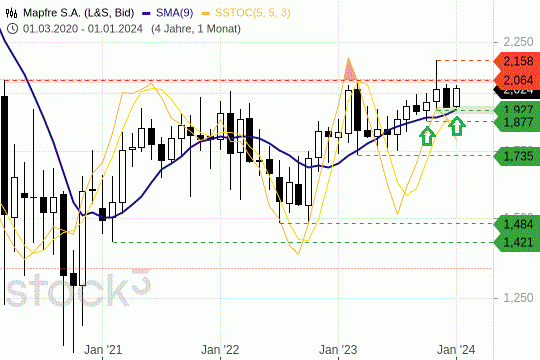The width and height of the screenshot is (540, 360).
Task: Click the (4 Jahre, 1 Monat) duration text
Action: point(196,29)
